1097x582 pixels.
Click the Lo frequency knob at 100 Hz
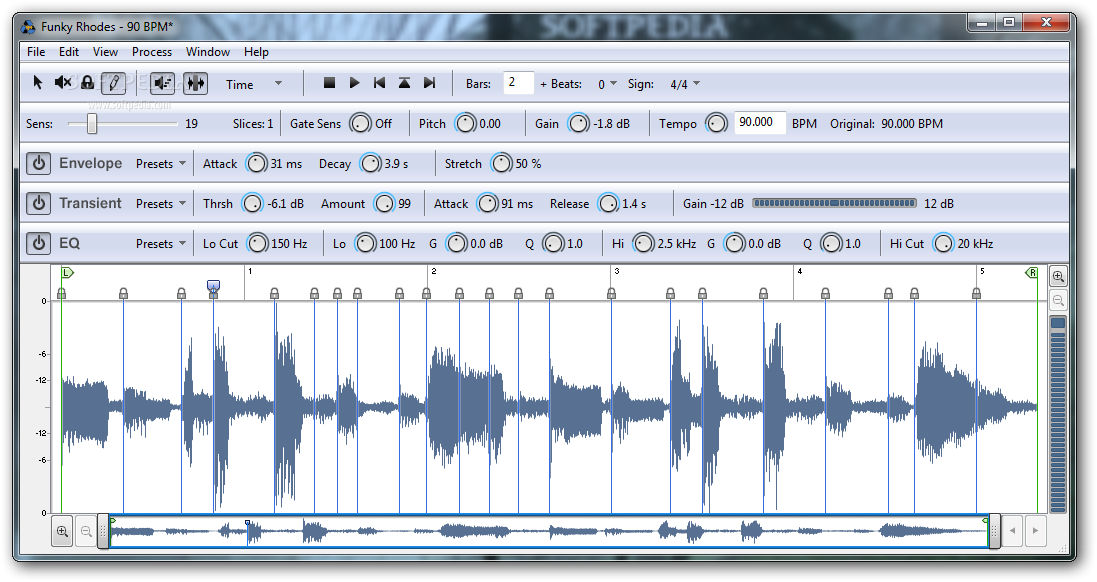tap(365, 243)
